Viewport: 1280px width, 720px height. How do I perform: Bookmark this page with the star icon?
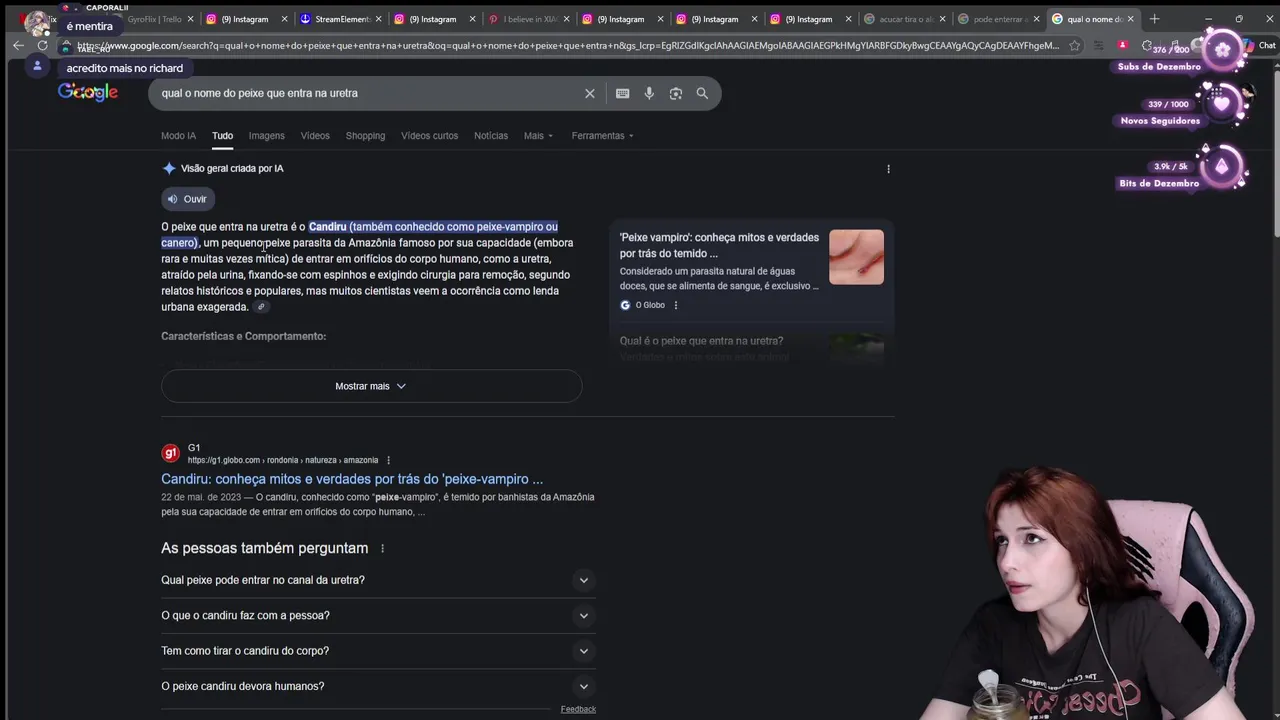1074,45
